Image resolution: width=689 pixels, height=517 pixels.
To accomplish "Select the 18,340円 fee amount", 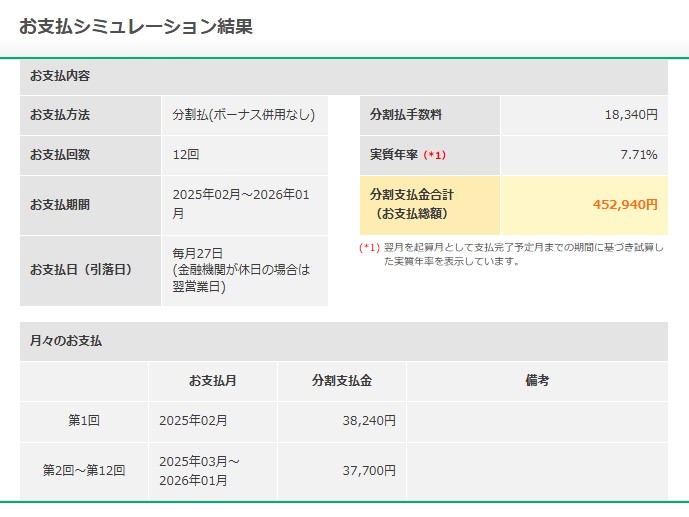I will tap(631, 115).
